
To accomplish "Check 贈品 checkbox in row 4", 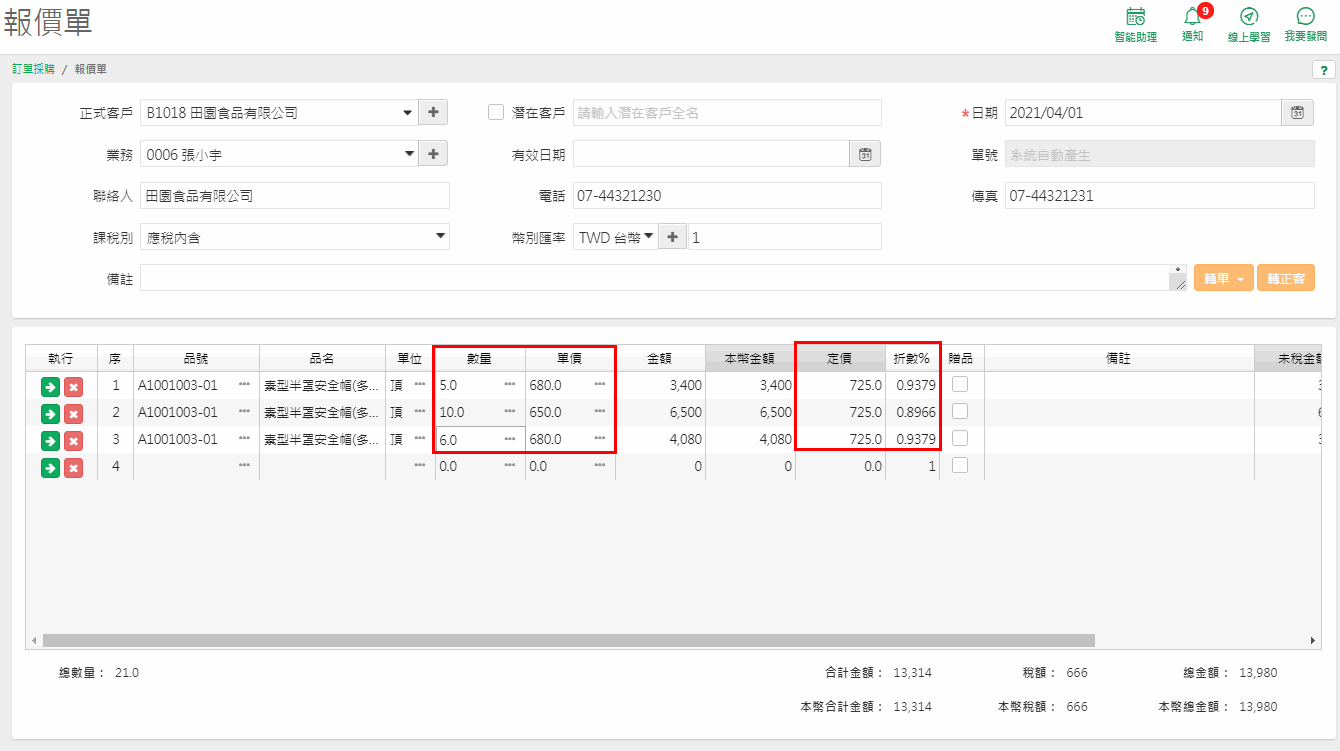I will pos(961,465).
